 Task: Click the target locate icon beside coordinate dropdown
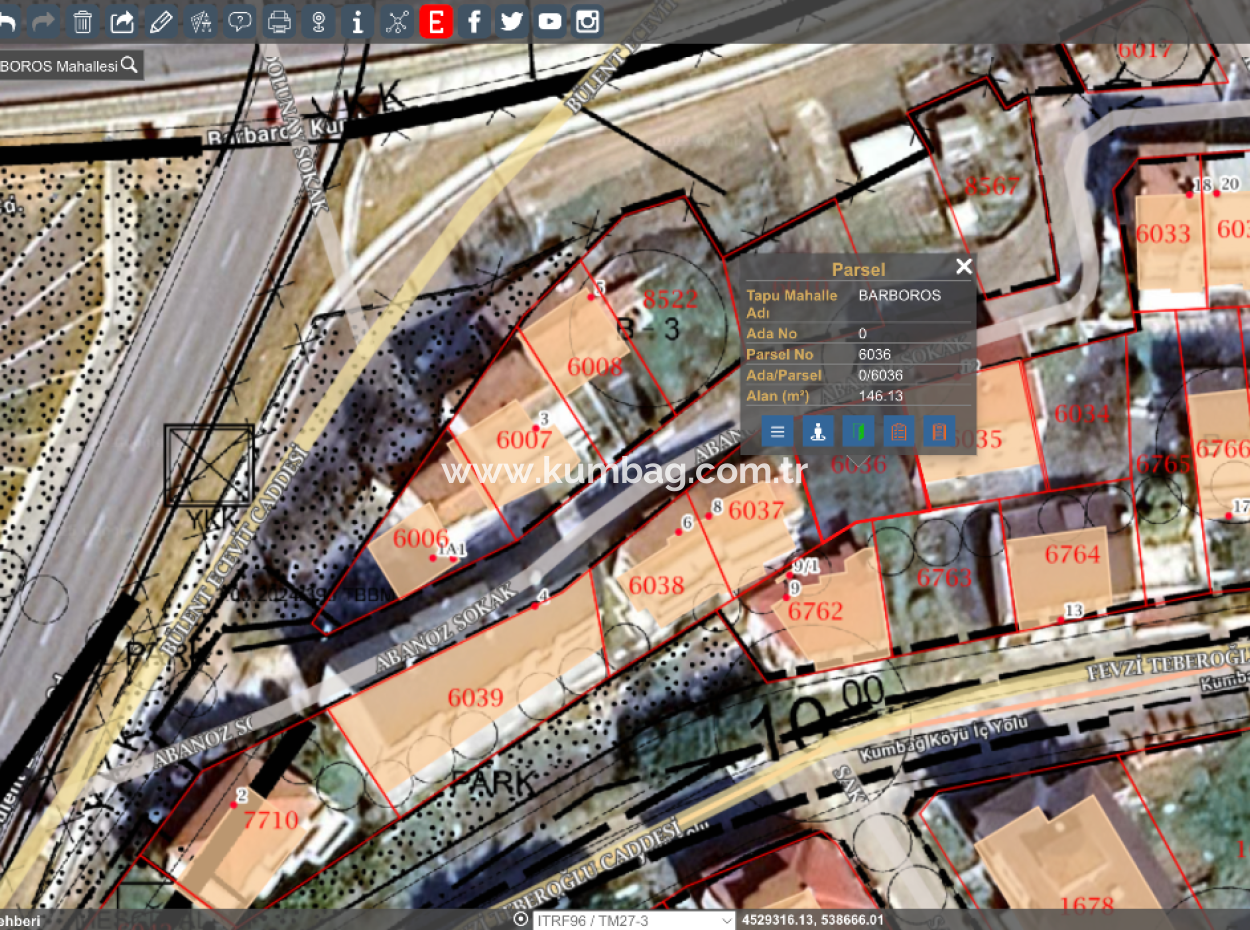[x=520, y=920]
